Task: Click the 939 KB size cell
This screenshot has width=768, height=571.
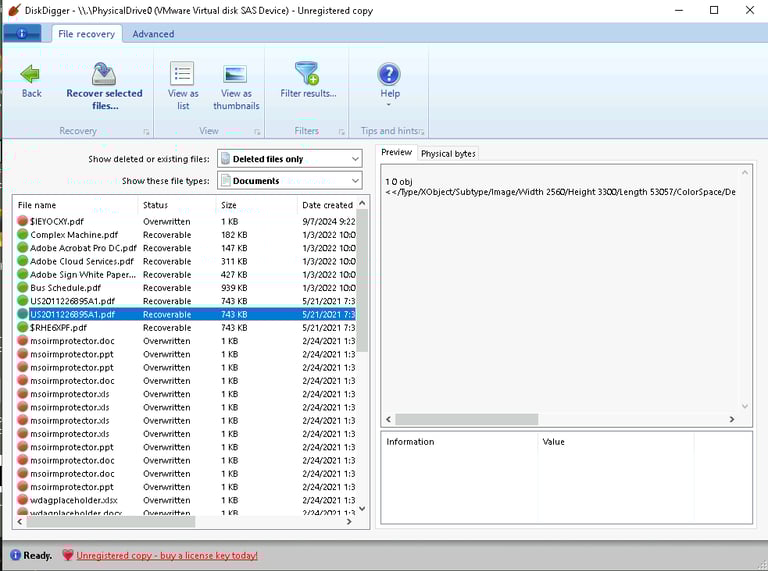Action: pyautogui.click(x=234, y=287)
